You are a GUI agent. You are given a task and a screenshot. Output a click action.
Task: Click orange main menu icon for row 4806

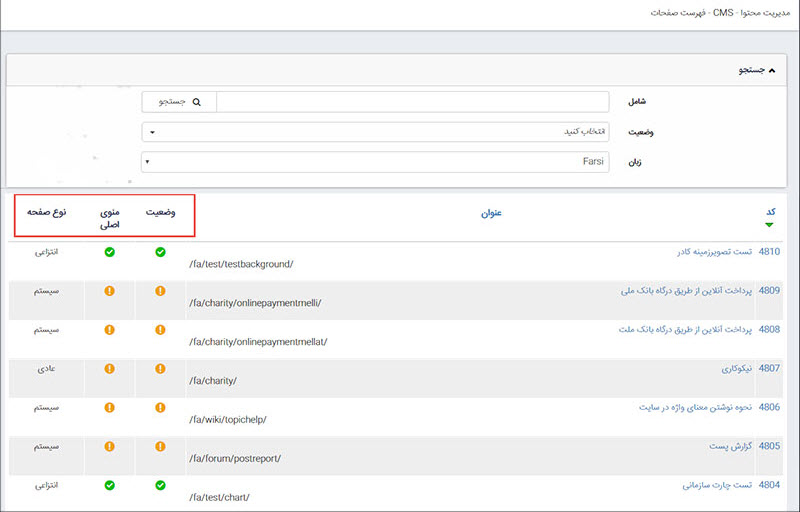coord(109,407)
